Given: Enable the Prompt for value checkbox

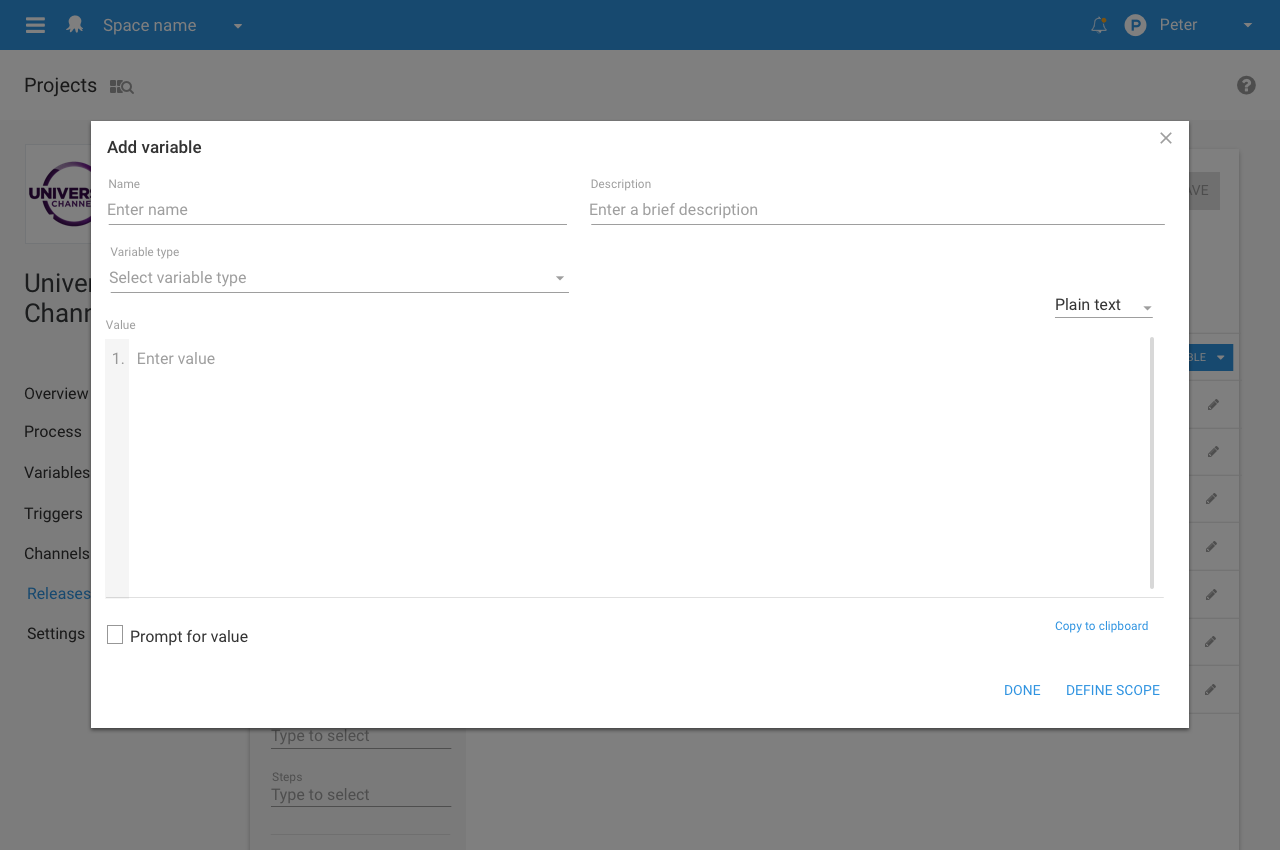Looking at the screenshot, I should pos(114,634).
